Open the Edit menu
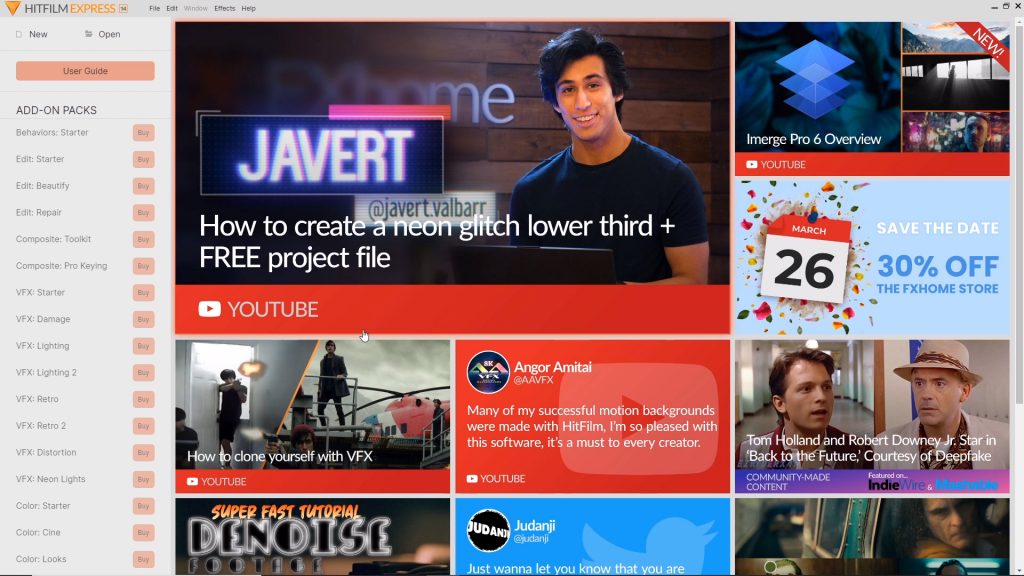 [x=172, y=8]
